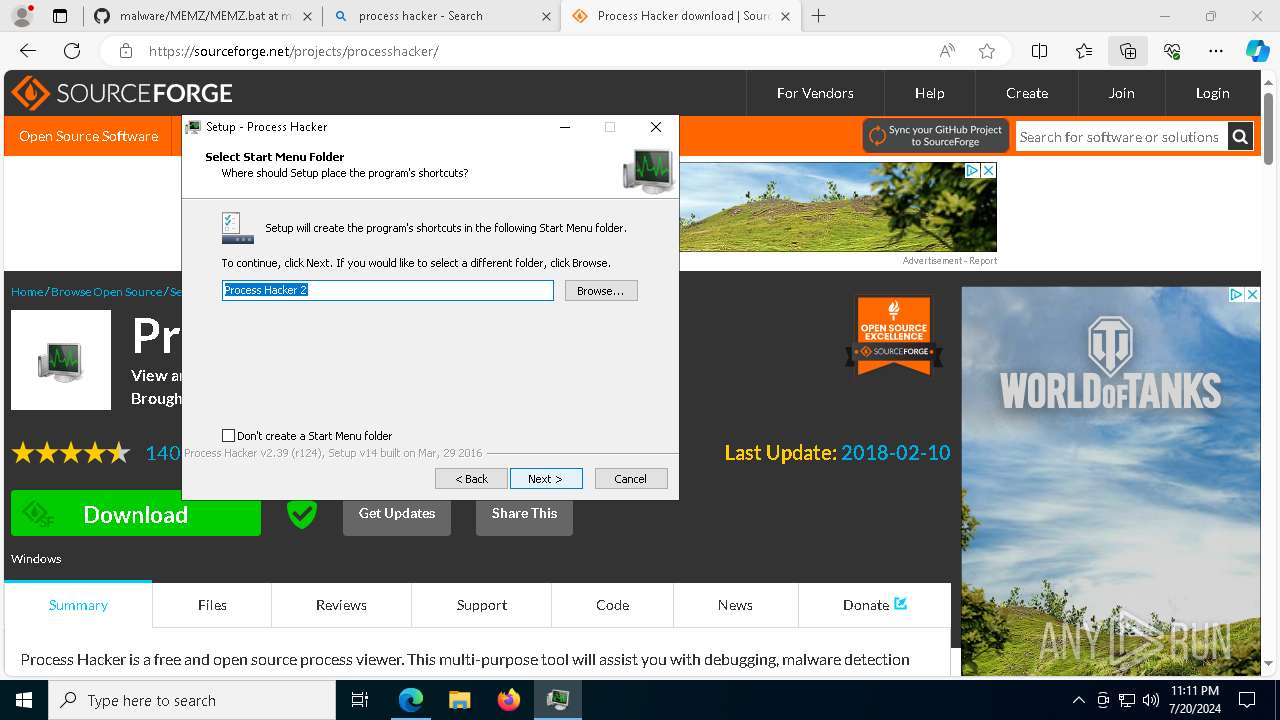This screenshot has width=1280, height=720.
Task: Show hidden system tray icons
Action: pos(1078,700)
